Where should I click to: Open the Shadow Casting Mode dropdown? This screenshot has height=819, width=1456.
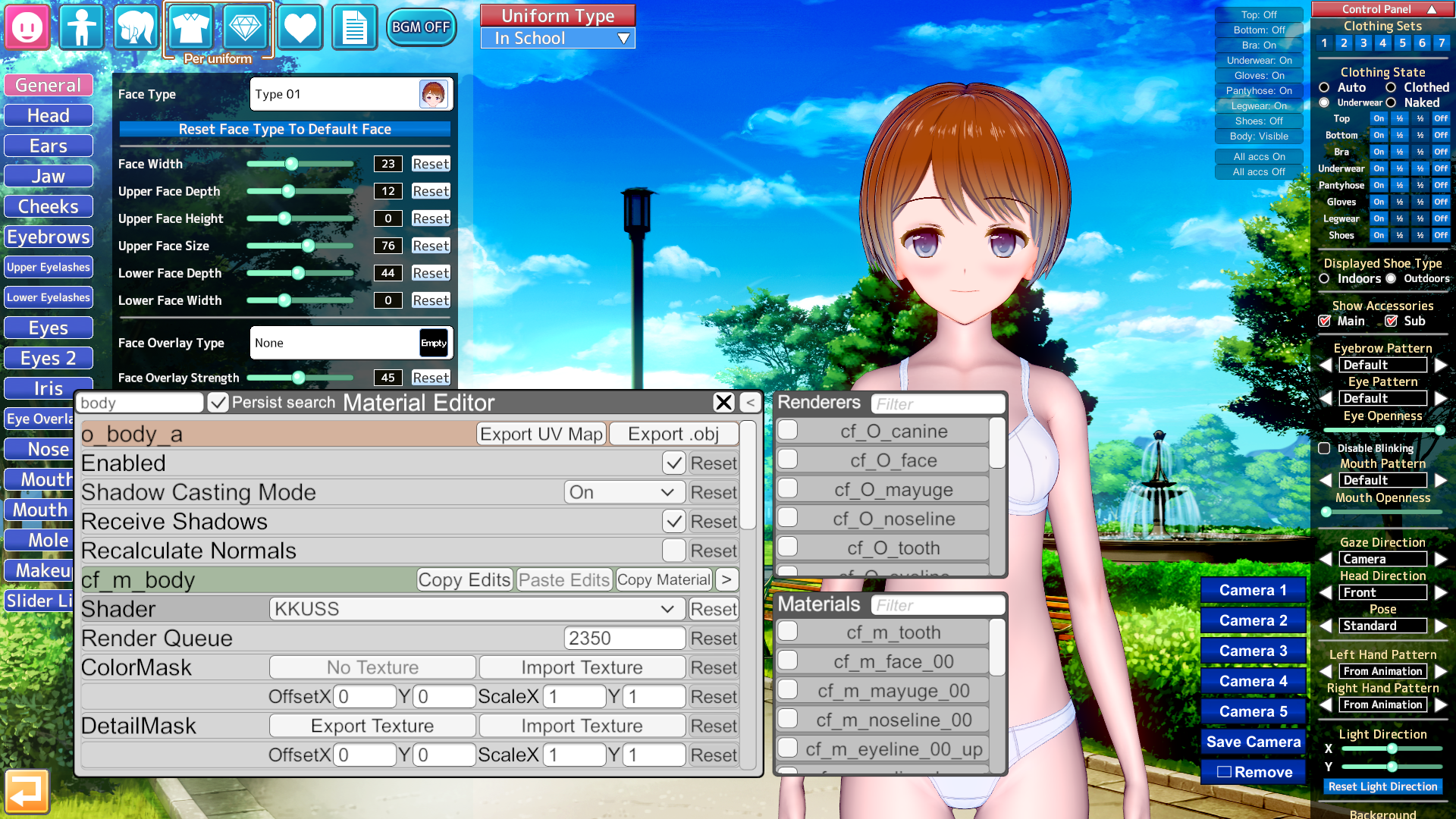(624, 492)
